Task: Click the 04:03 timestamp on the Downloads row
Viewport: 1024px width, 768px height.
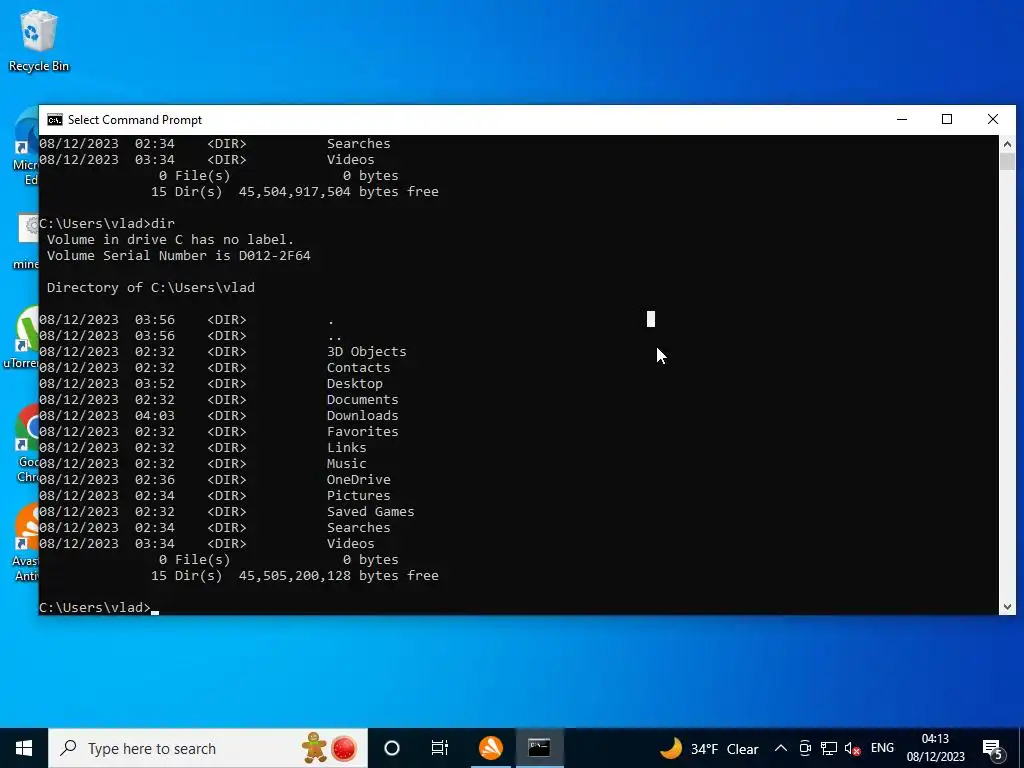Action: (155, 416)
